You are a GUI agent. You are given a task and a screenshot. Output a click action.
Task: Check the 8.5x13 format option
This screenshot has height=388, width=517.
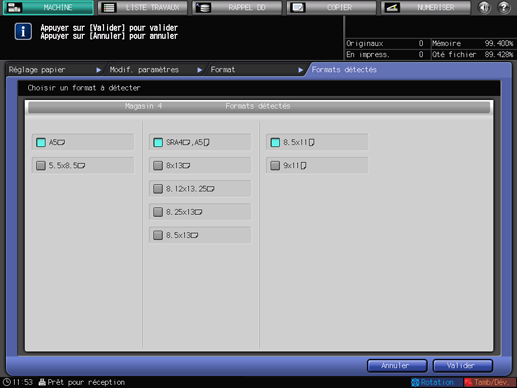click(x=200, y=235)
